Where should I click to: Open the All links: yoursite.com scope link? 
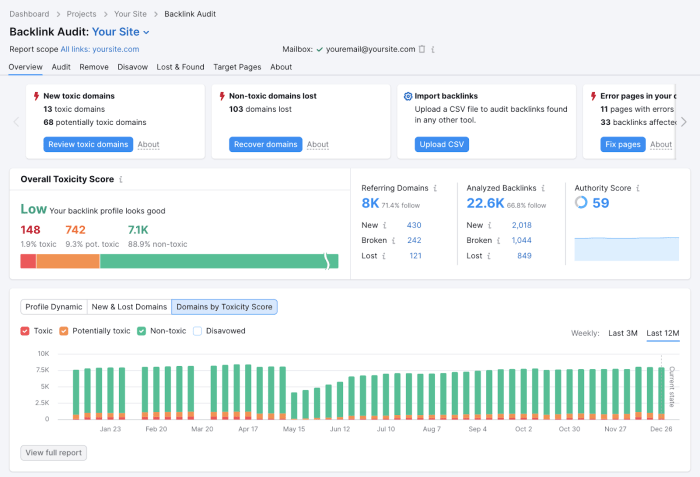pos(100,49)
